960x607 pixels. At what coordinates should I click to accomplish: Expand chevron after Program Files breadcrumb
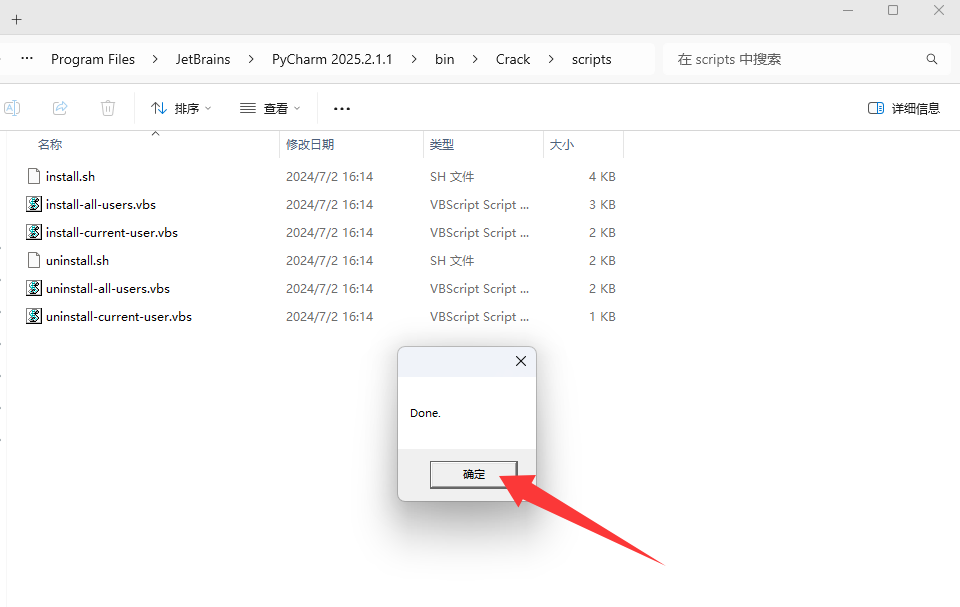coord(155,59)
